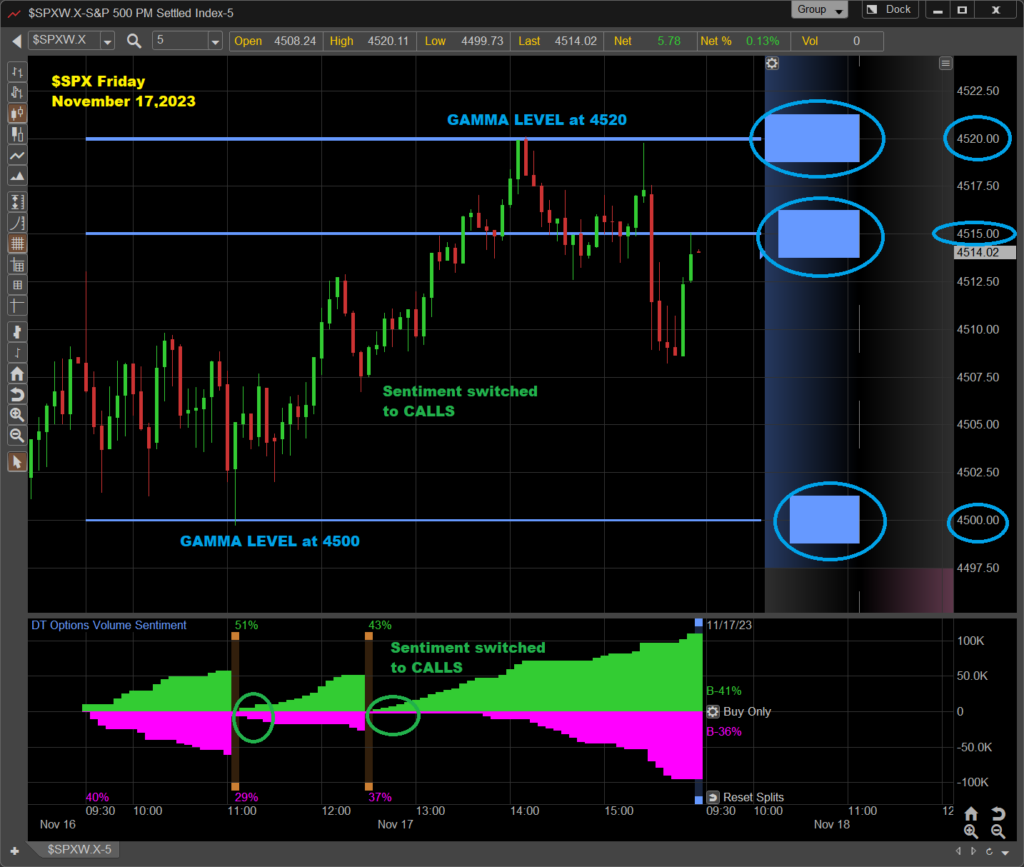Screen dimensions: 1024x867
Task: Select the $SPXW.X-5 bottom tab
Action: click(x=78, y=849)
